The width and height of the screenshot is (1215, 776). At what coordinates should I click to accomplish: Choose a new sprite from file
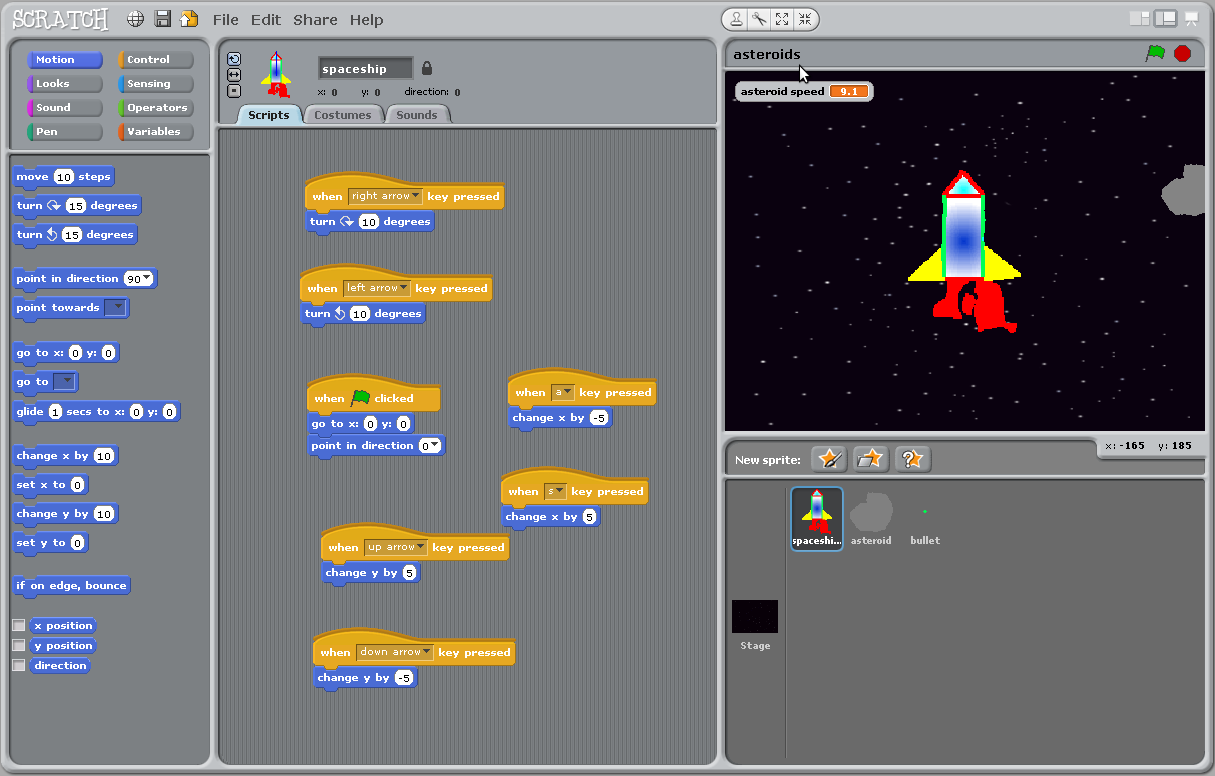click(x=868, y=459)
